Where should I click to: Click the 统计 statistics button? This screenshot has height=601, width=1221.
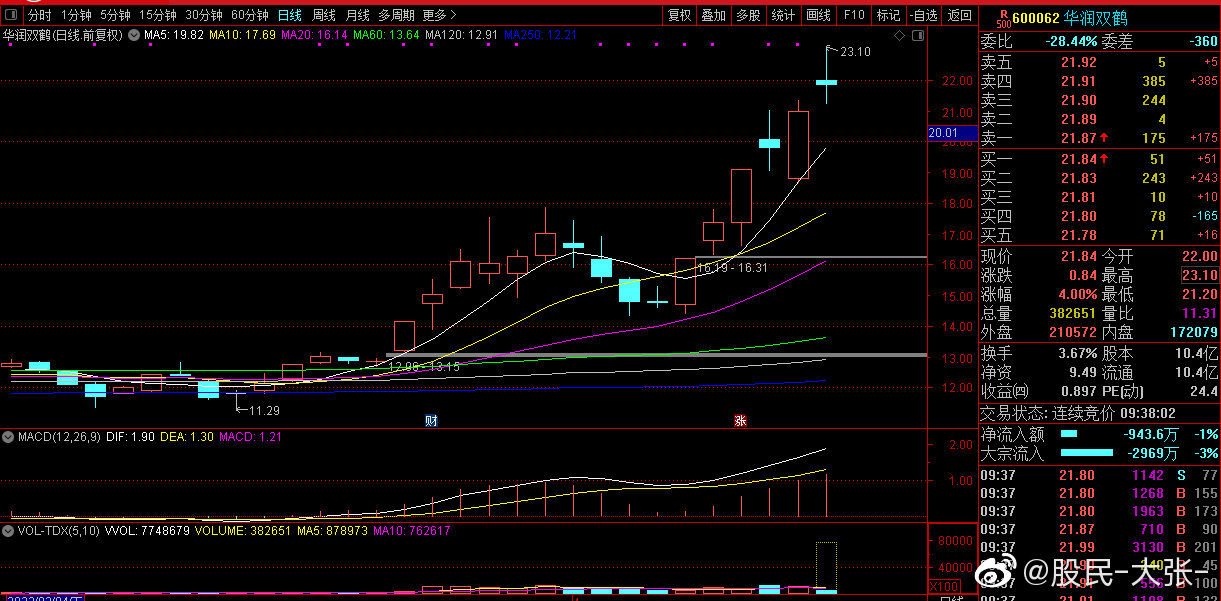pos(783,15)
